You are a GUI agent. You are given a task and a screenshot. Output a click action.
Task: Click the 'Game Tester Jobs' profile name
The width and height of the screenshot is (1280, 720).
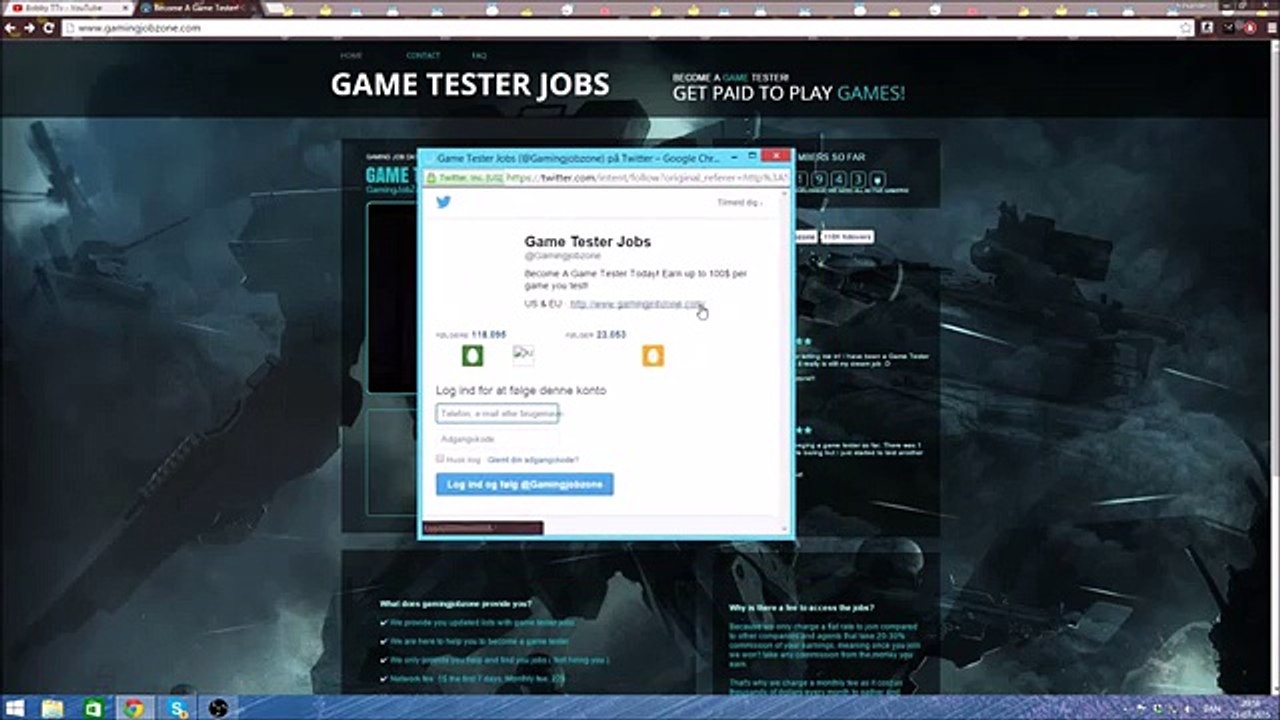[x=588, y=241]
